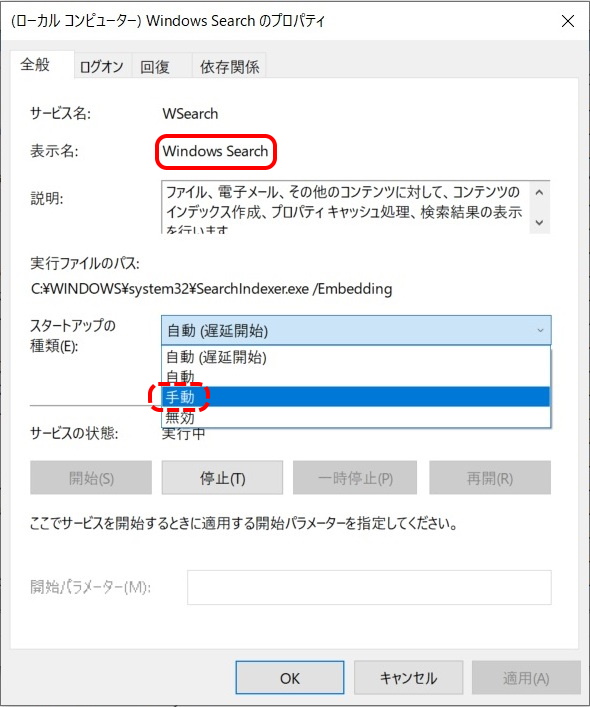Viewport: 590px width, 707px height.
Task: Switch to the 全般 tab
Action: click(36, 65)
